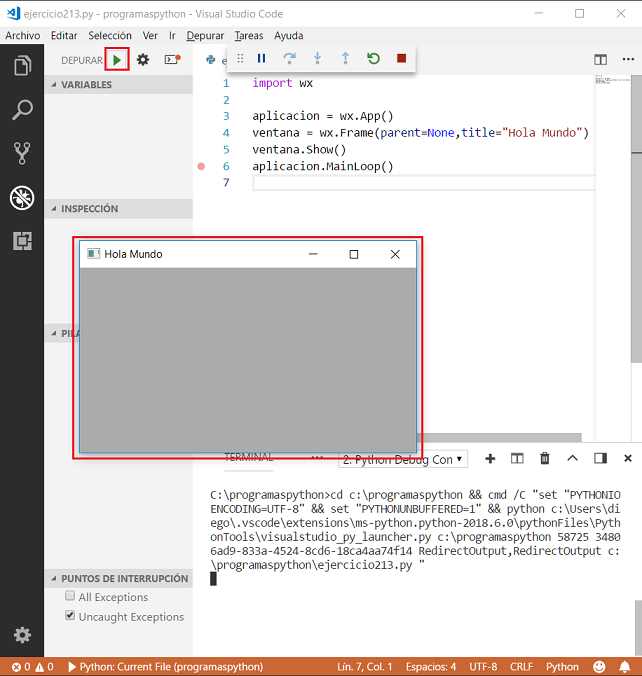Show errors and warnings count

33,667
